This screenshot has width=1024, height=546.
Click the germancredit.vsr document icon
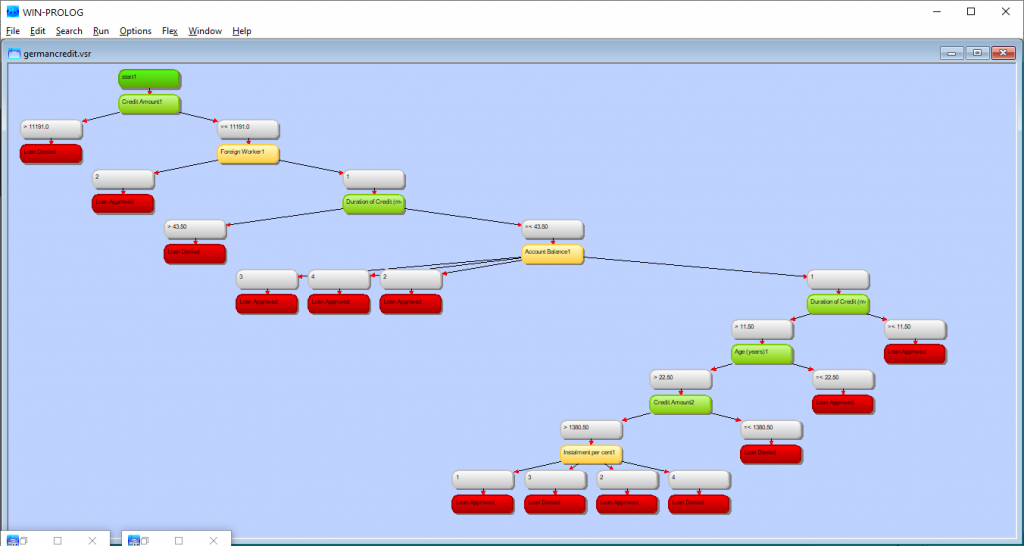(14, 54)
